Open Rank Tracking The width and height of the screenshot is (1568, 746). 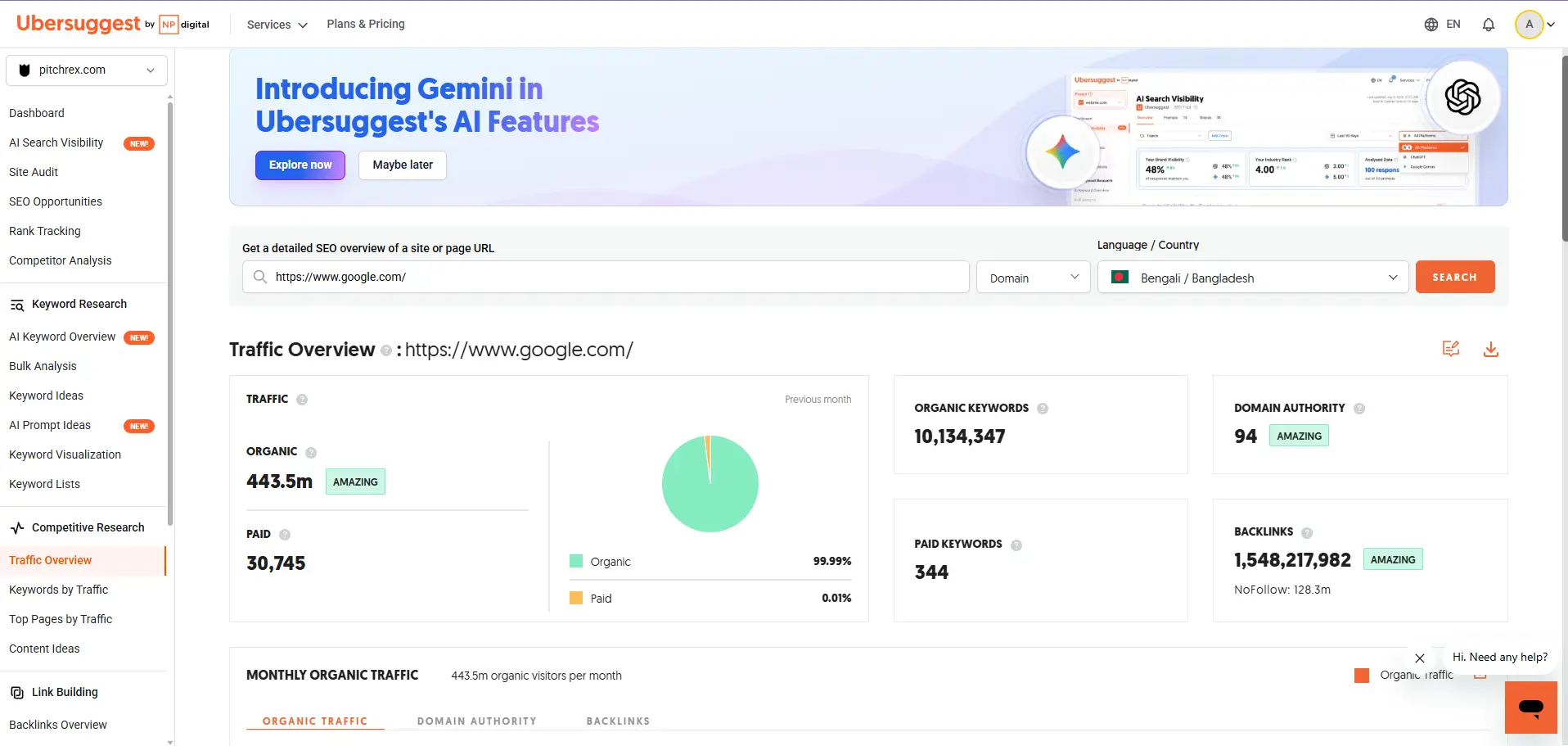pyautogui.click(x=45, y=231)
